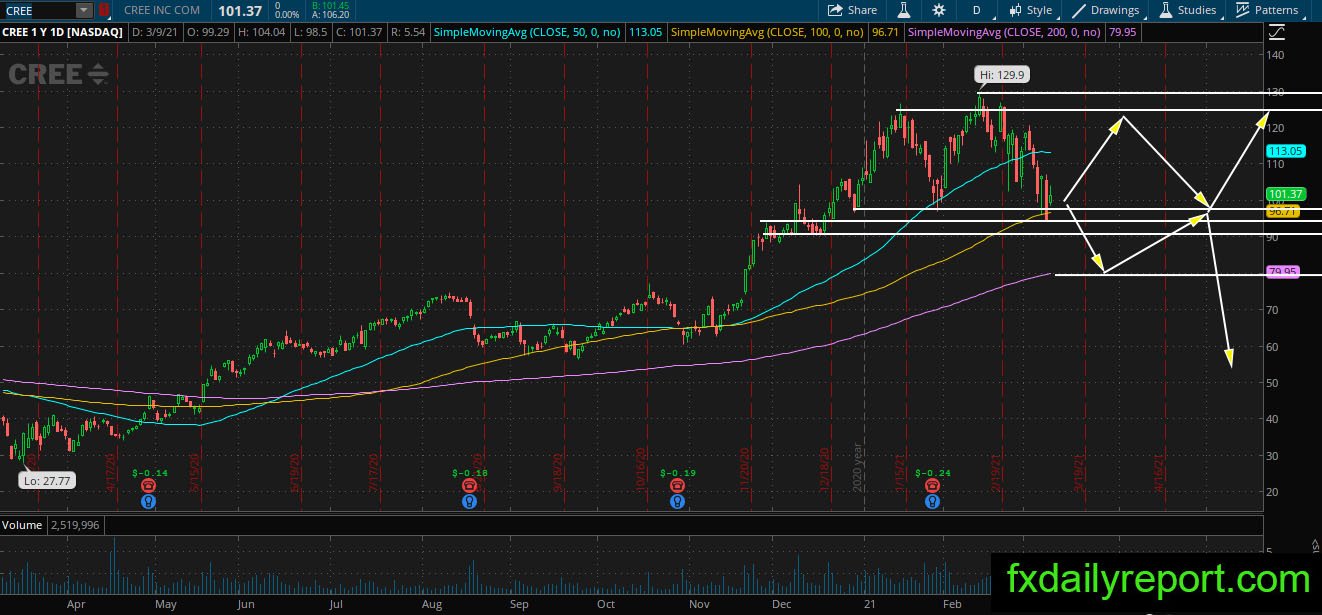Click the Volume study label
The image size is (1322, 615).
click(x=23, y=525)
